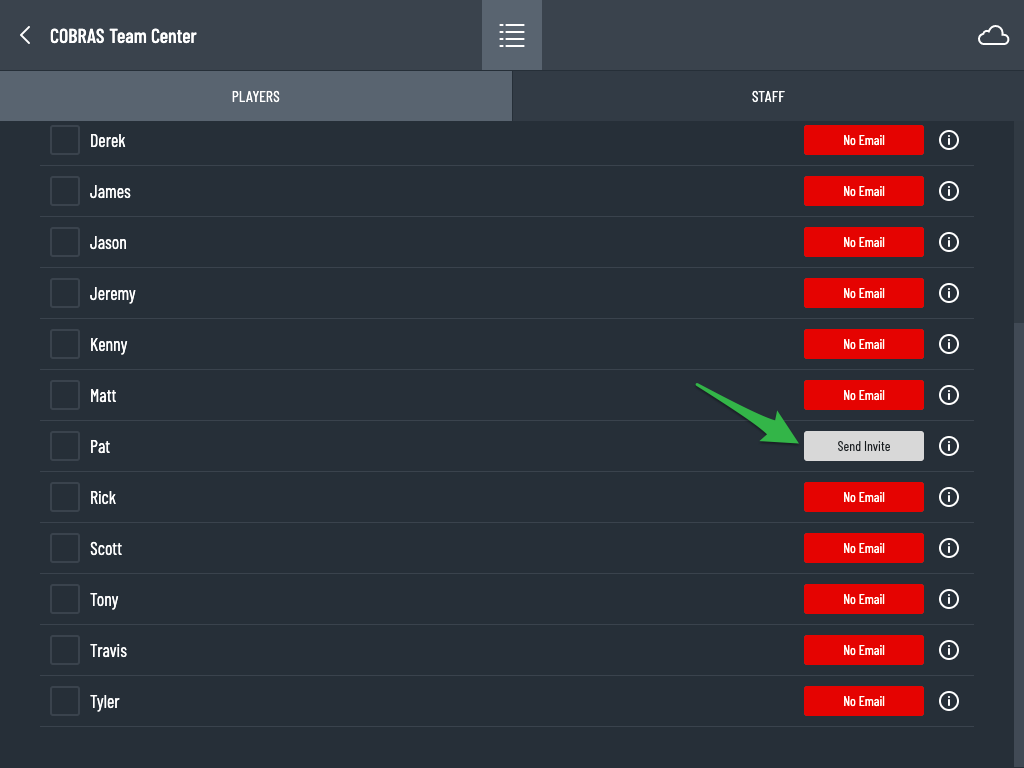Image resolution: width=1024 pixels, height=768 pixels.
Task: Click the player name Pat
Action: (x=100, y=447)
